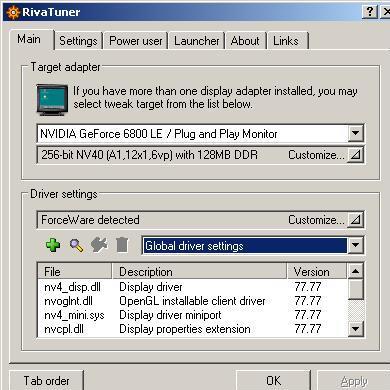Select the nv4_mini.sys row
The image size is (390, 390).
(x=192, y=315)
